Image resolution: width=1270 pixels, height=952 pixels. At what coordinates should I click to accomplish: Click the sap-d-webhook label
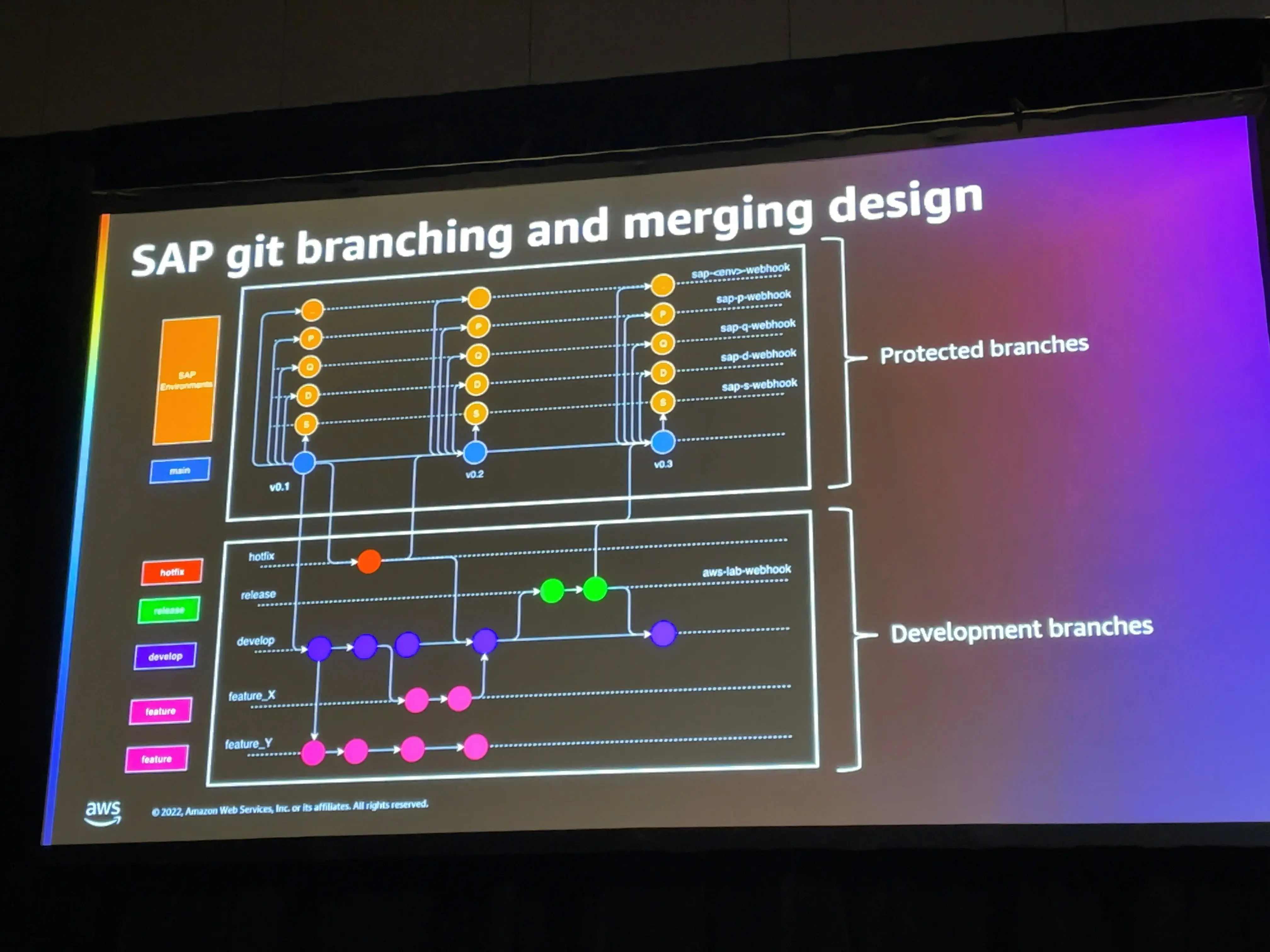(x=758, y=355)
